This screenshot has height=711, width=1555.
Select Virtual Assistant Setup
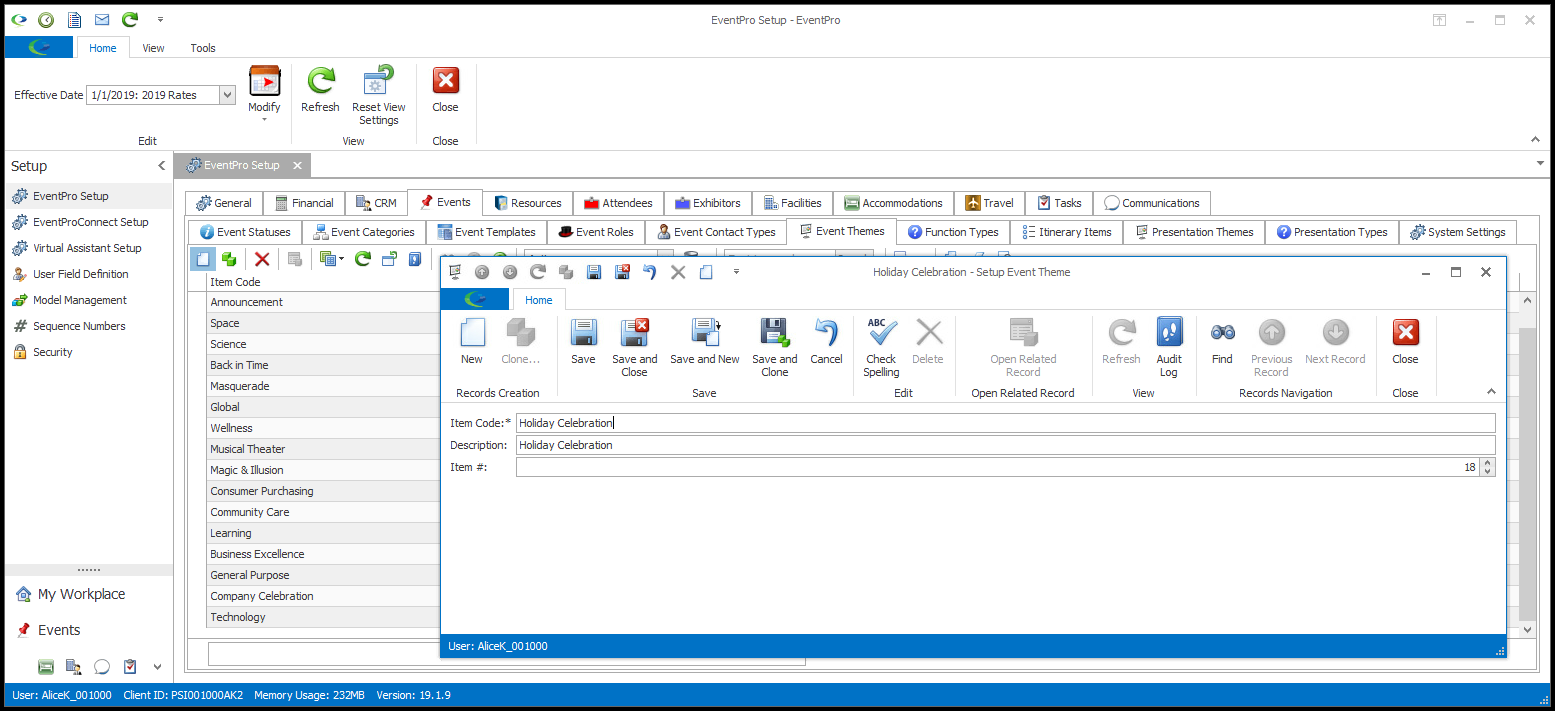click(x=87, y=248)
